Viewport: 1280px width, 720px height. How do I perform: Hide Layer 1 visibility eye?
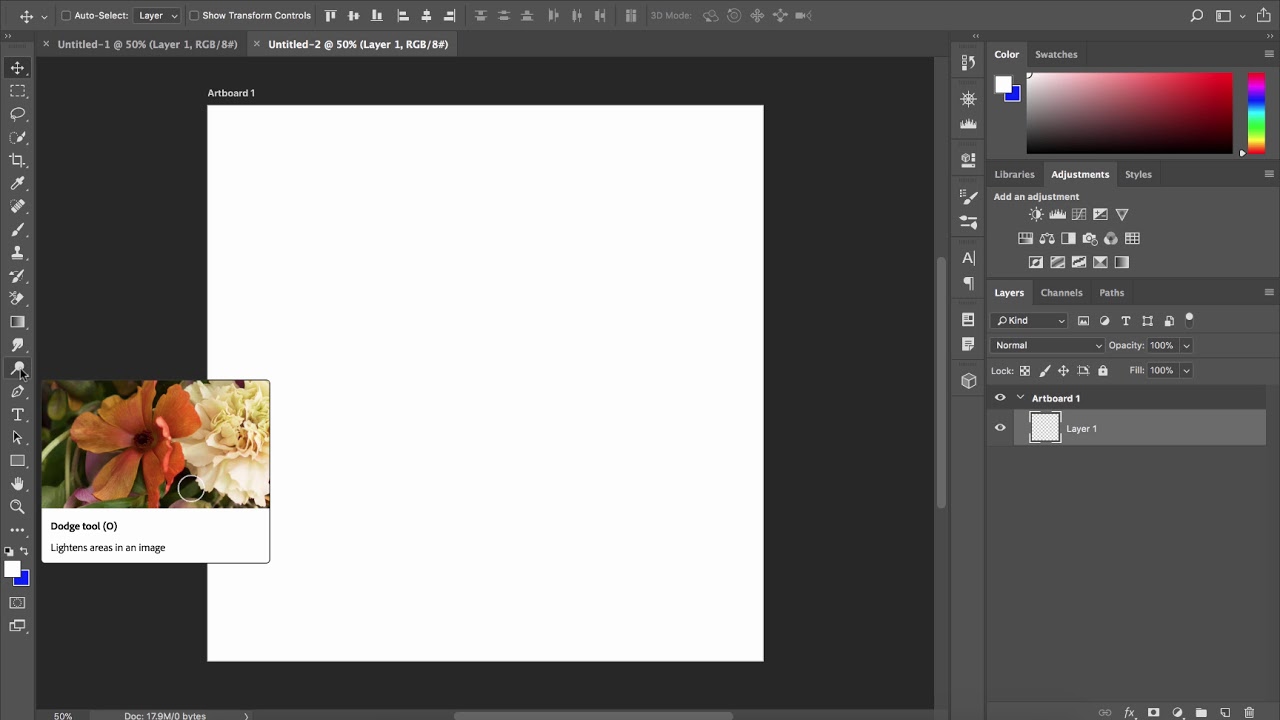click(1000, 428)
